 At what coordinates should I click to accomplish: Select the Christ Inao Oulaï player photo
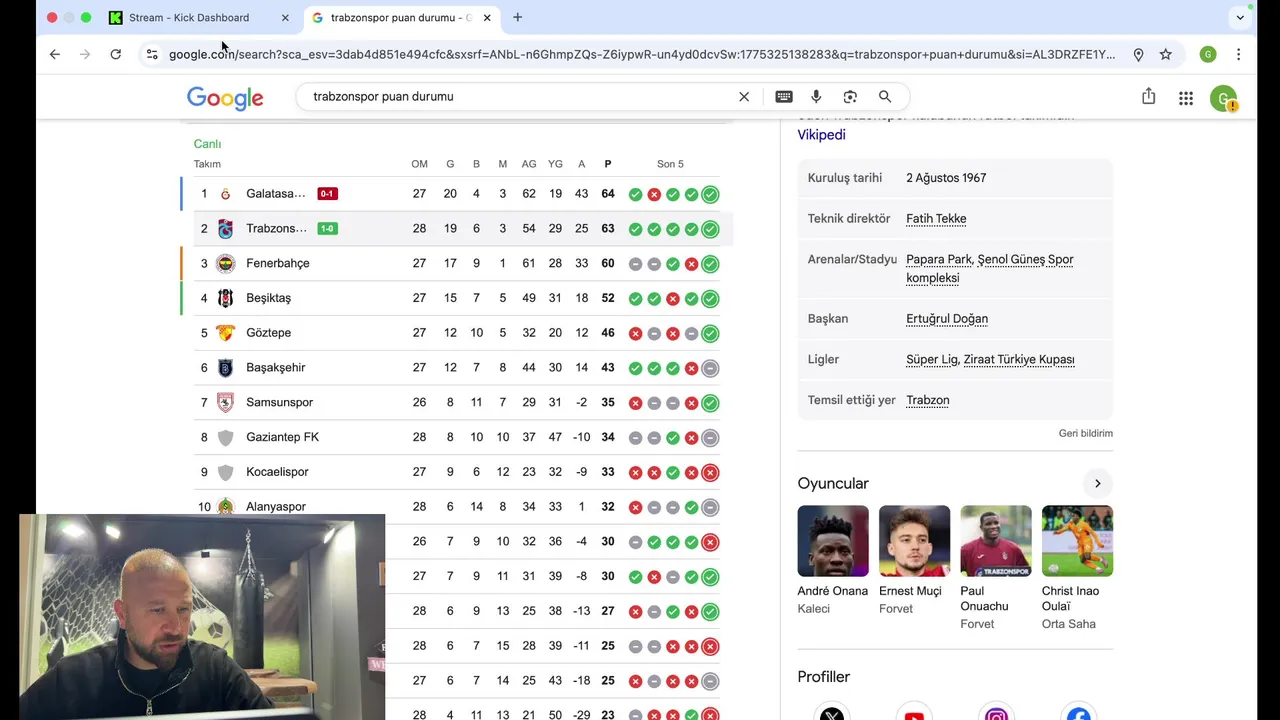click(x=1077, y=541)
